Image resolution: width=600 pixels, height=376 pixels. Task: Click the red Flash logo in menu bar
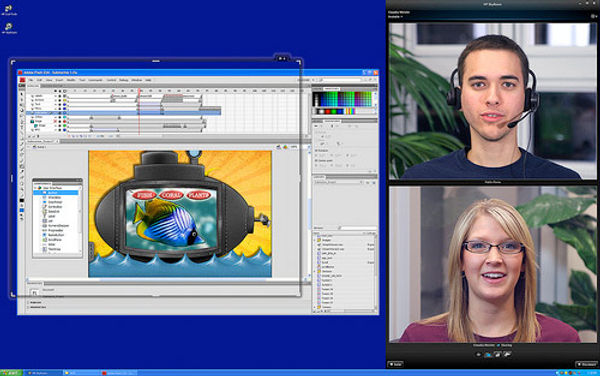tap(23, 80)
